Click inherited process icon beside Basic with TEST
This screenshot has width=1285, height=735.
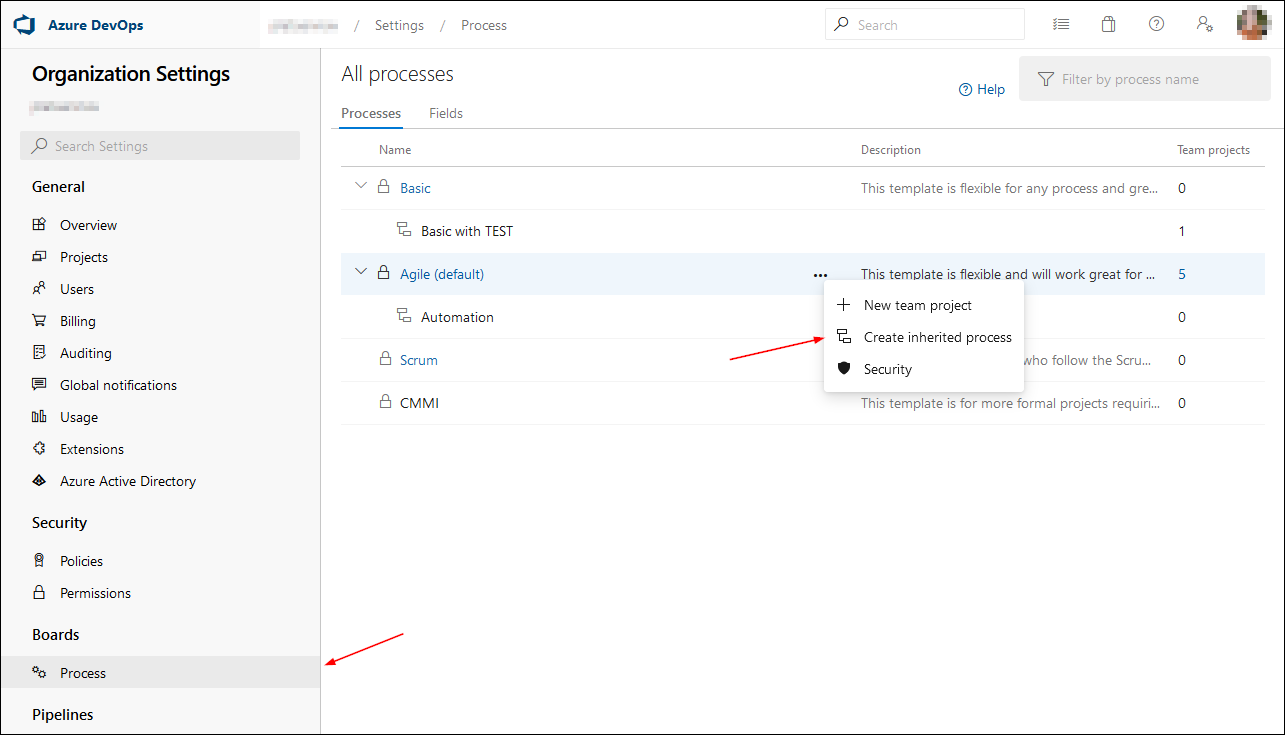404,230
